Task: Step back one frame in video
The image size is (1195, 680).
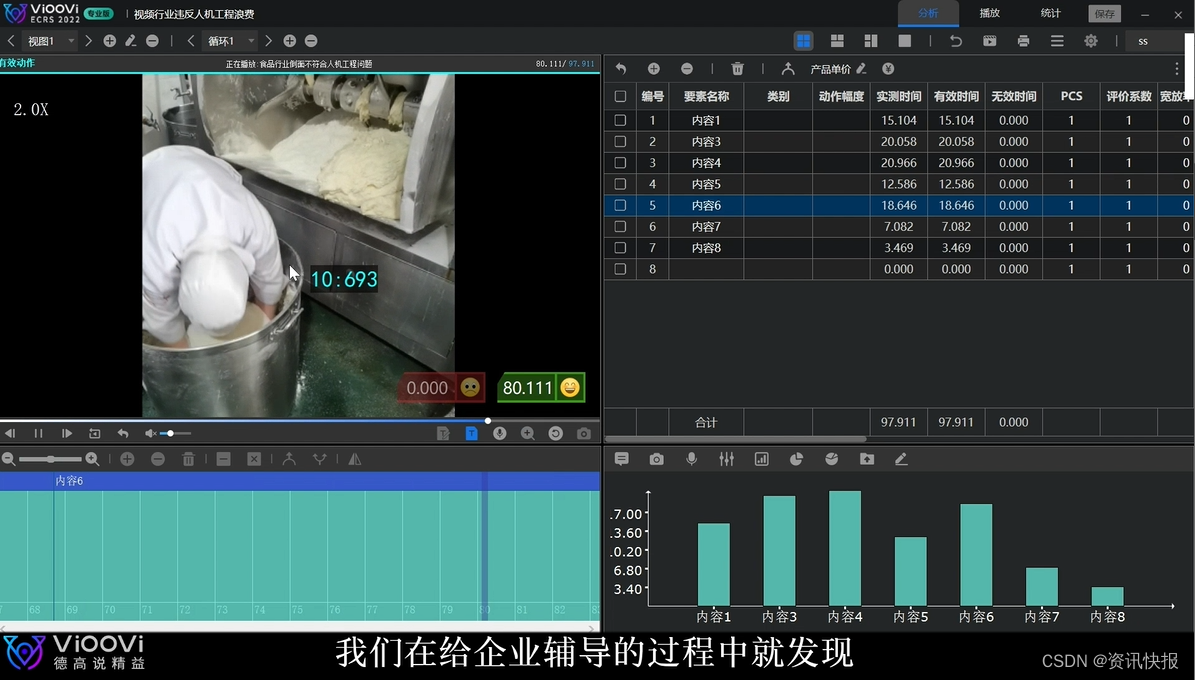Action: point(10,434)
